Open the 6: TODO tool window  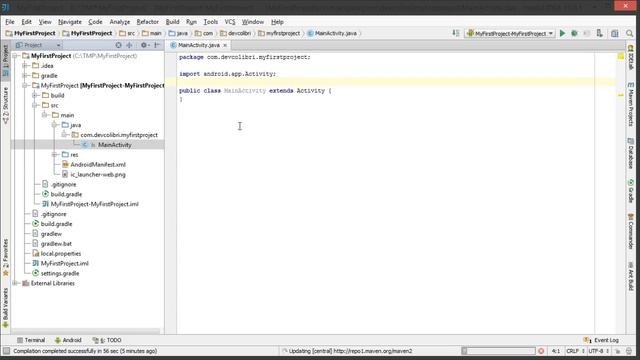click(x=107, y=340)
